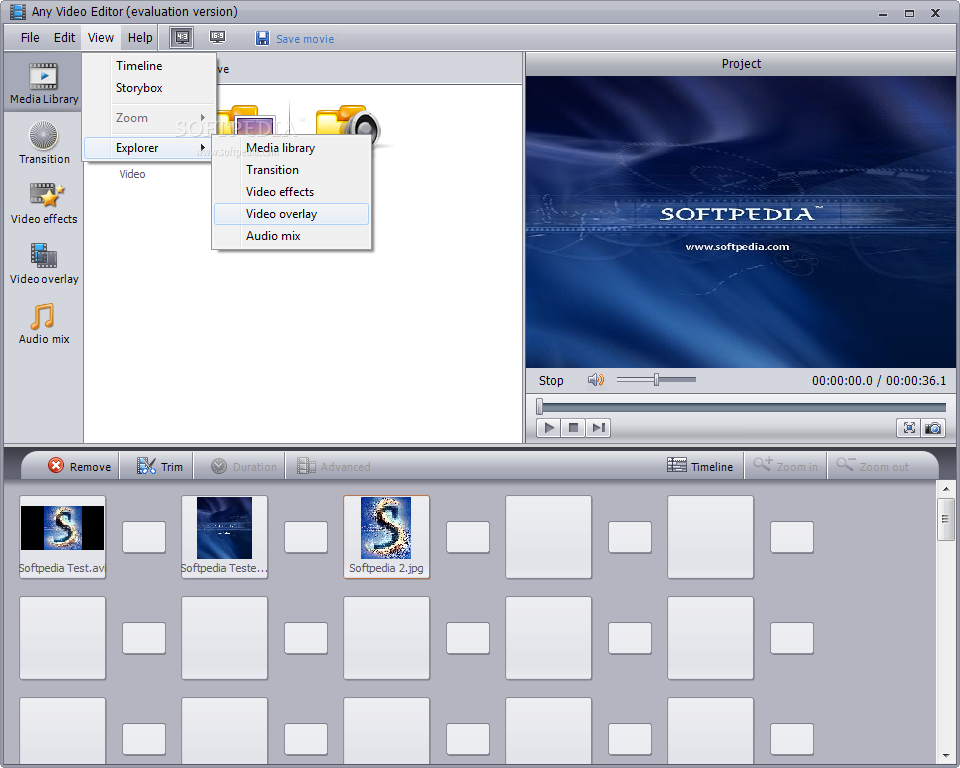Screen dimensions: 960x768
Task: Click transition slot after Softpedia Test.avi
Action: (x=144, y=537)
